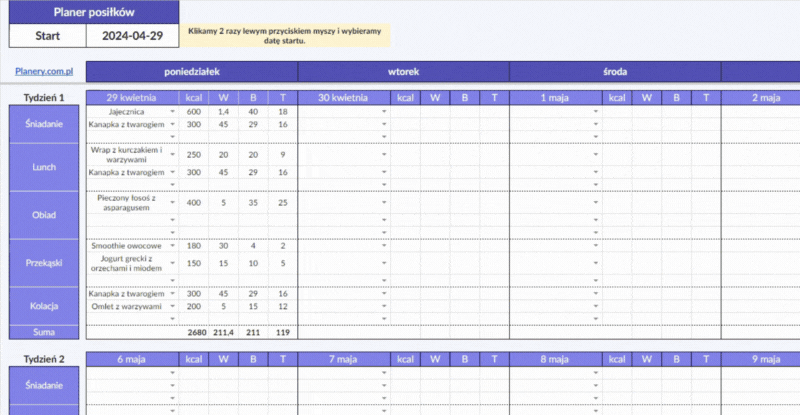This screenshot has width=800, height=415.
Task: Select the Pieczony łosoś kcal value 400
Action: (194, 203)
